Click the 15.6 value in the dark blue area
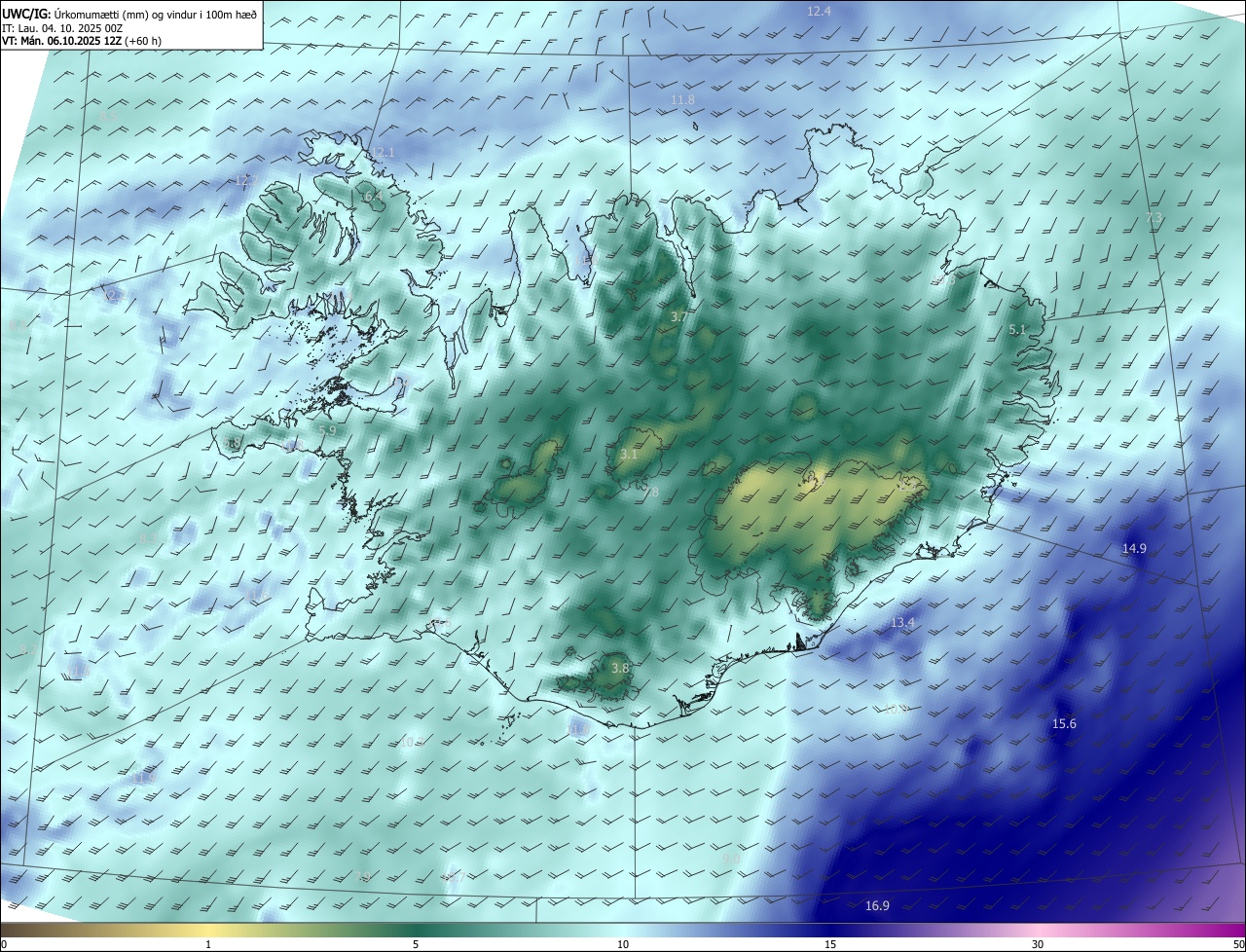This screenshot has width=1246, height=952. coord(1064,724)
